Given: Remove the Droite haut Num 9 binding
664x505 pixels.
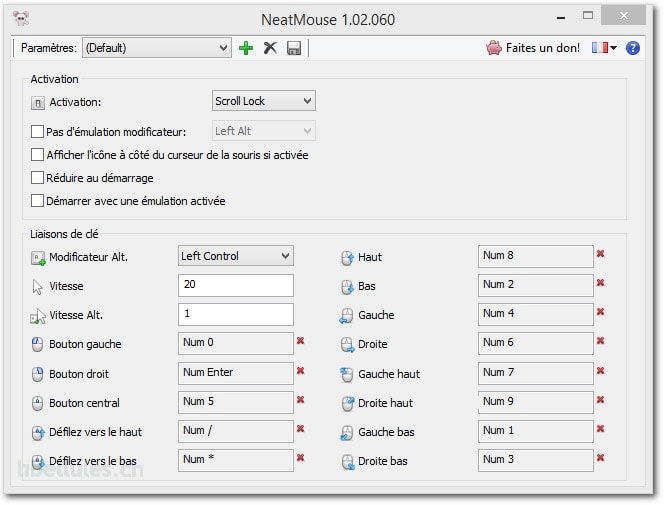Looking at the screenshot, I should click(x=600, y=400).
